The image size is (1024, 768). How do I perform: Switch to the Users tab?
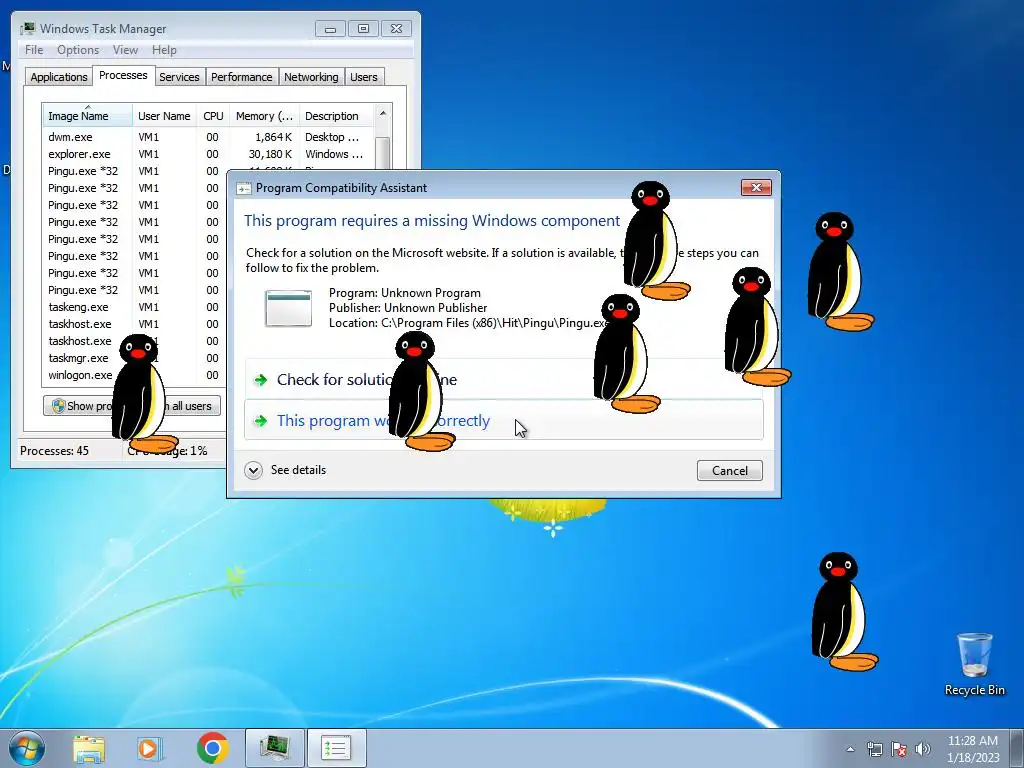[363, 77]
